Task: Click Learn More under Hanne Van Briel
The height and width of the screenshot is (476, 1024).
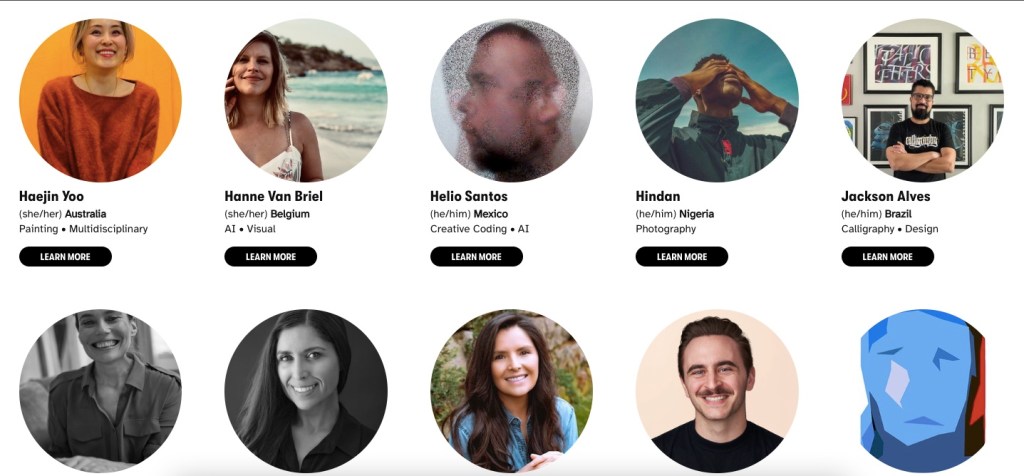Action: click(x=270, y=257)
